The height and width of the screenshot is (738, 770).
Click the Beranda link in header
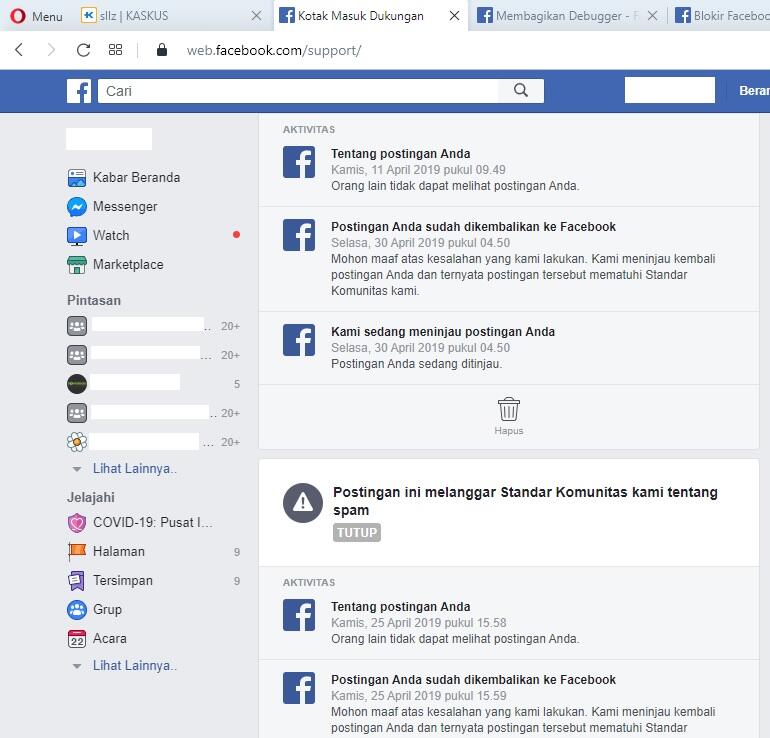(x=754, y=91)
